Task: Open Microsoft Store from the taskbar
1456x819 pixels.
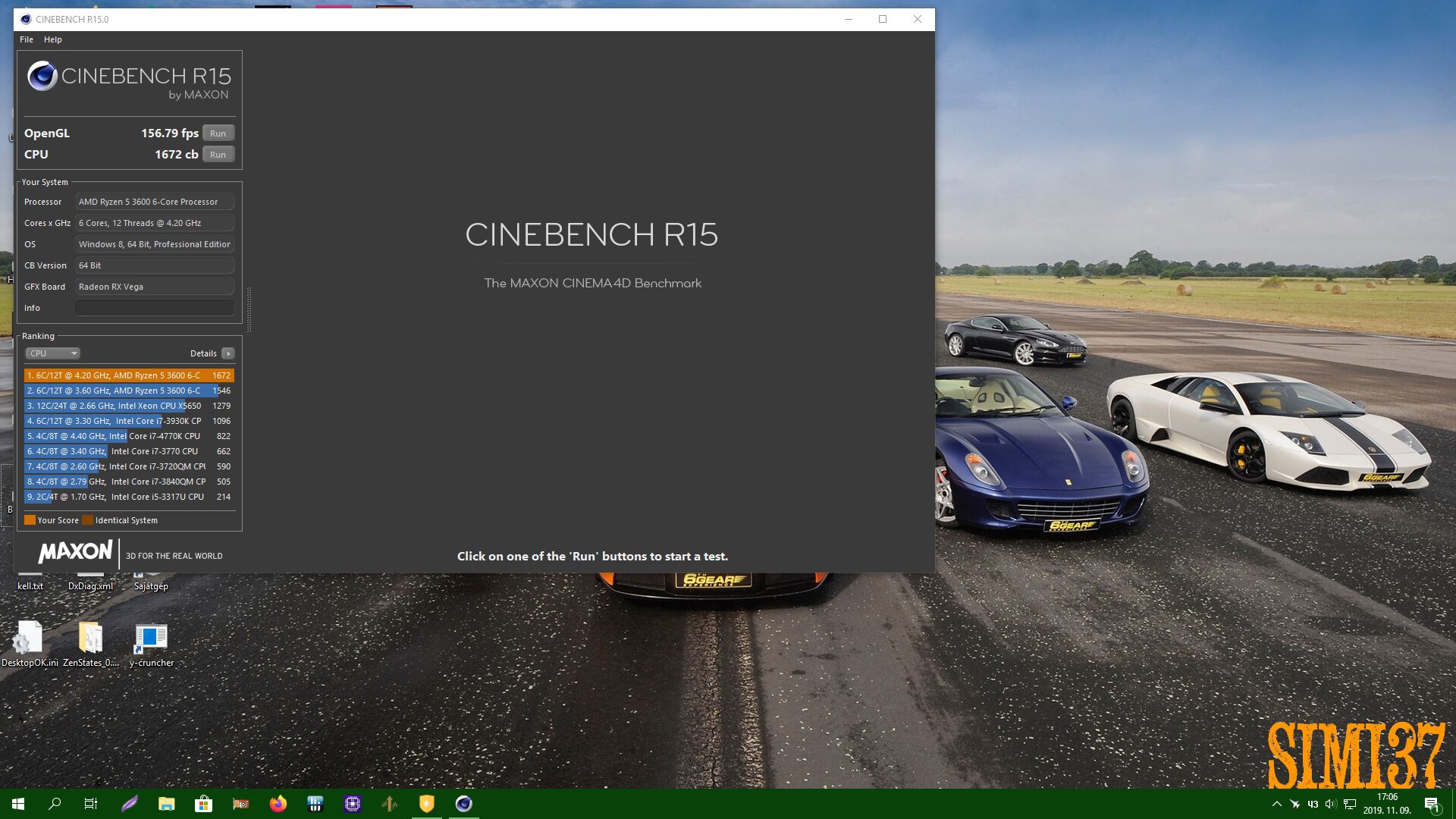Action: 203,804
